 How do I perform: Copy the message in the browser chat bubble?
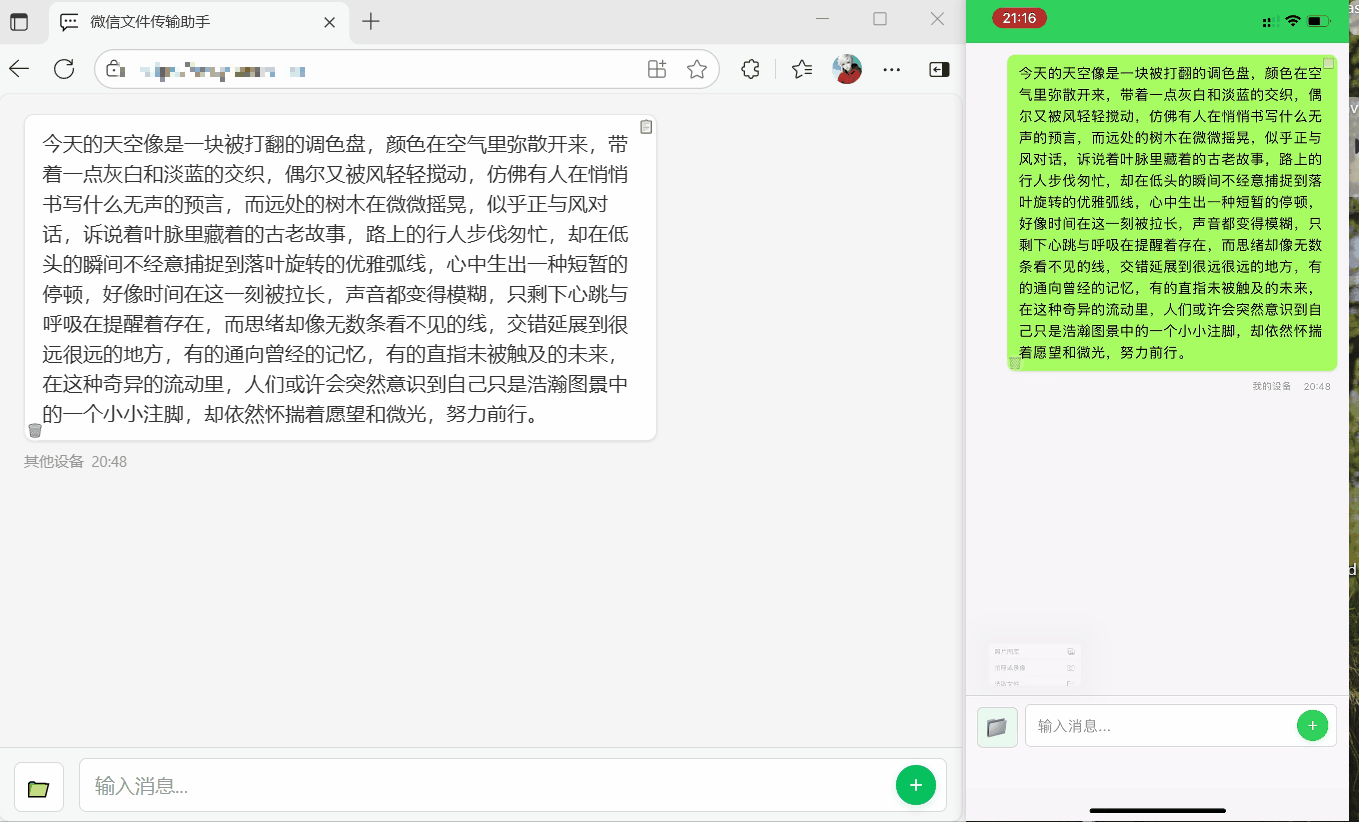pos(646,127)
